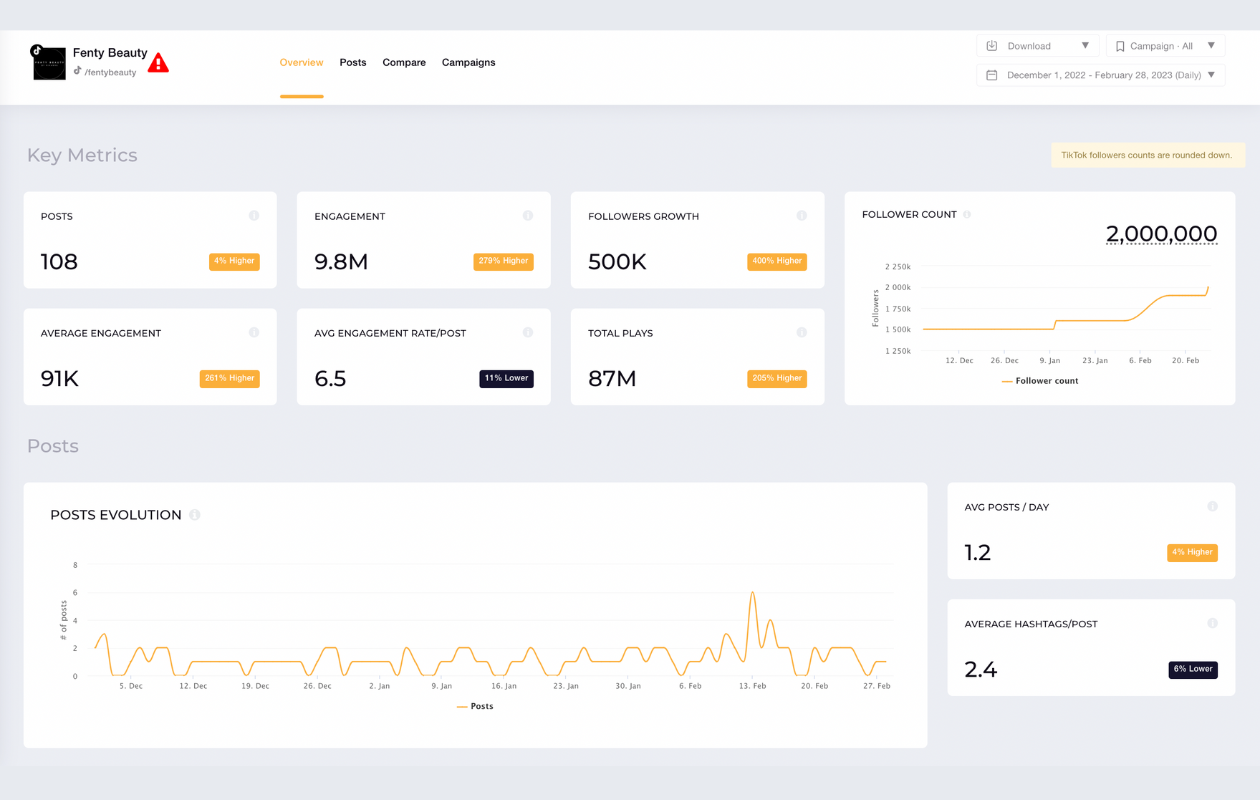Click the info icon on Posts card
The image size is (1260, 800).
(254, 215)
